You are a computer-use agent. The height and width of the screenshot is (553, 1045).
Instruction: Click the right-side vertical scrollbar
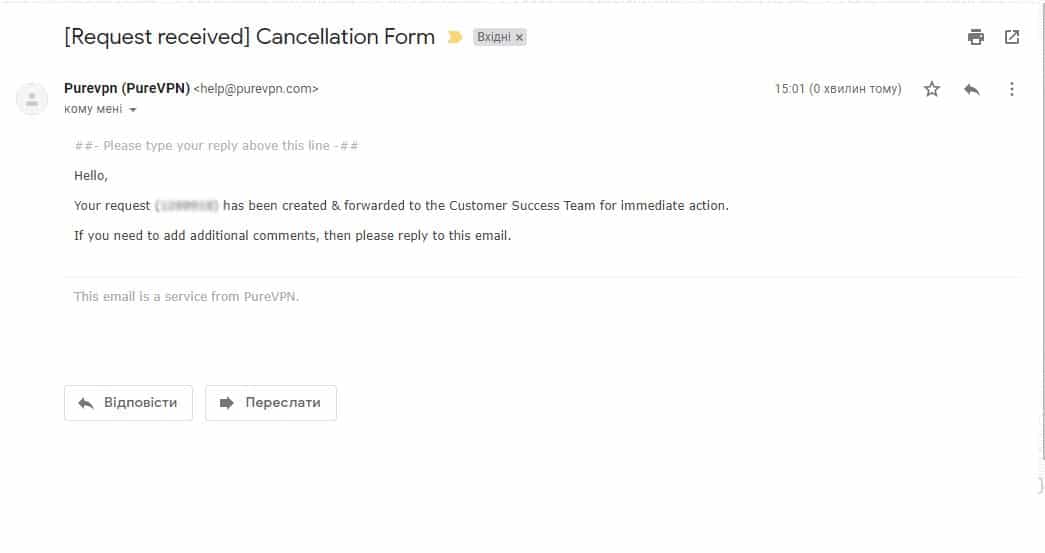1041,233
